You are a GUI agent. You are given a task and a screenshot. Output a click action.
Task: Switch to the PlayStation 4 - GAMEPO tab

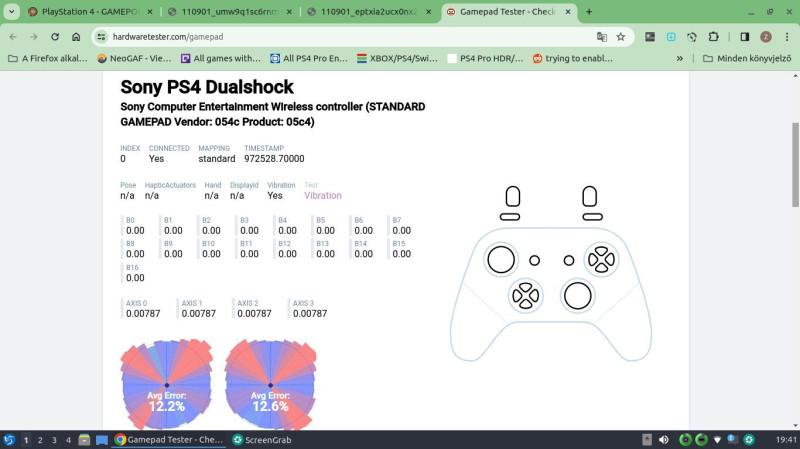[x=90, y=11]
